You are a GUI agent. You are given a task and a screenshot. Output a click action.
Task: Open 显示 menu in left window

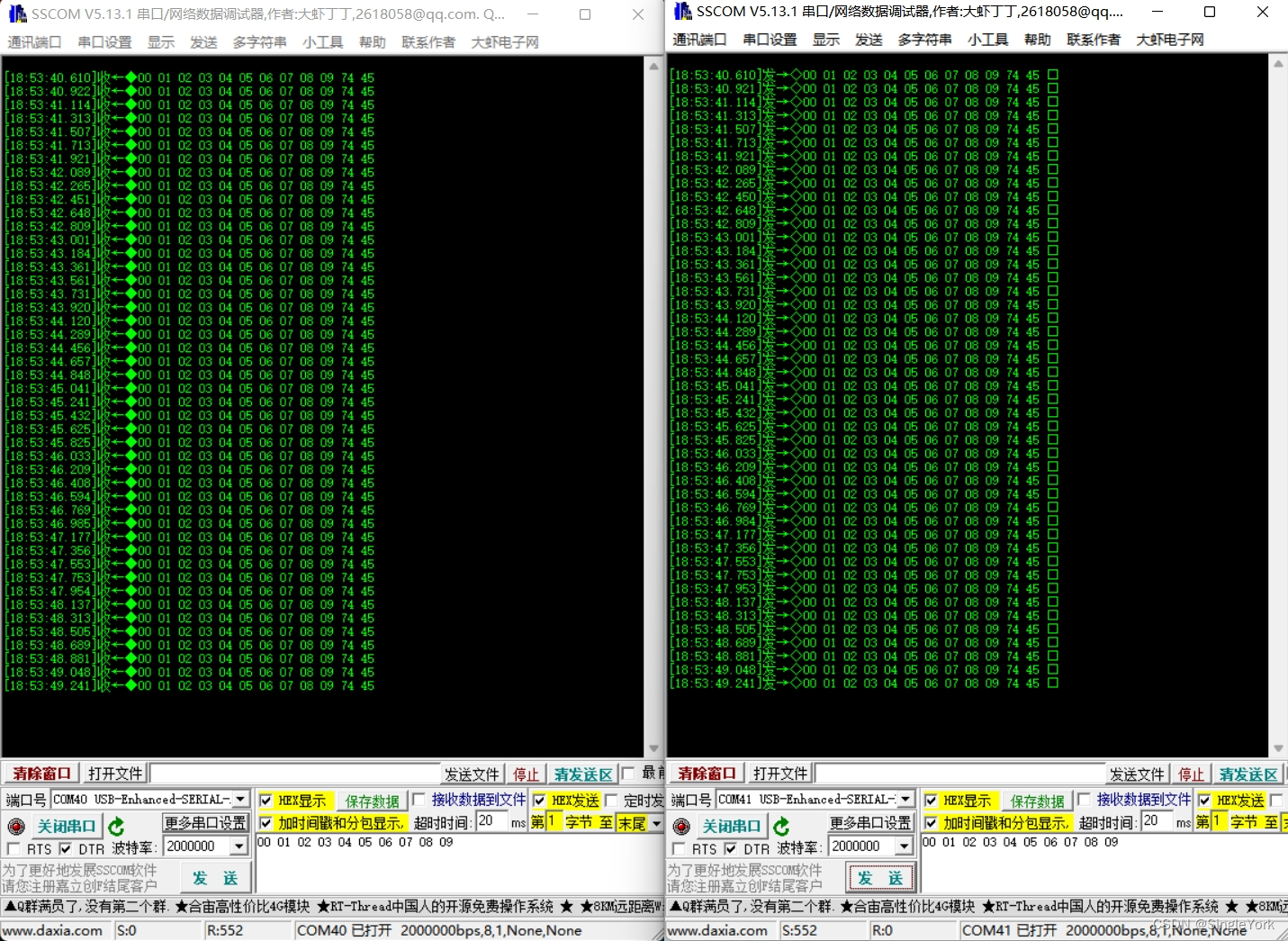tap(161, 42)
